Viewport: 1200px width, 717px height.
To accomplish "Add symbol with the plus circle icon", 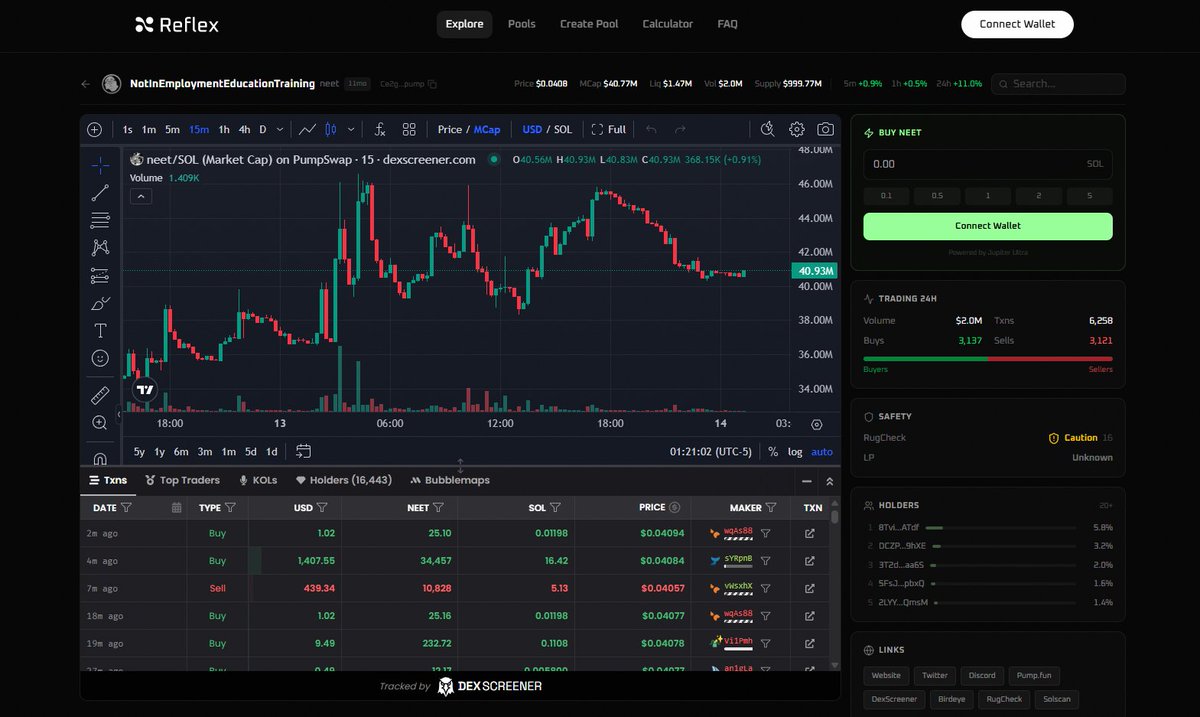I will pos(95,129).
